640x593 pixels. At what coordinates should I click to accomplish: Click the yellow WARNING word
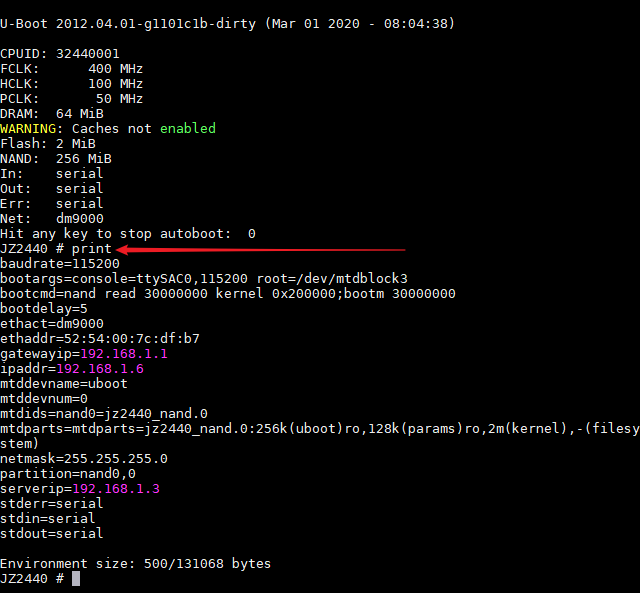pyautogui.click(x=28, y=129)
